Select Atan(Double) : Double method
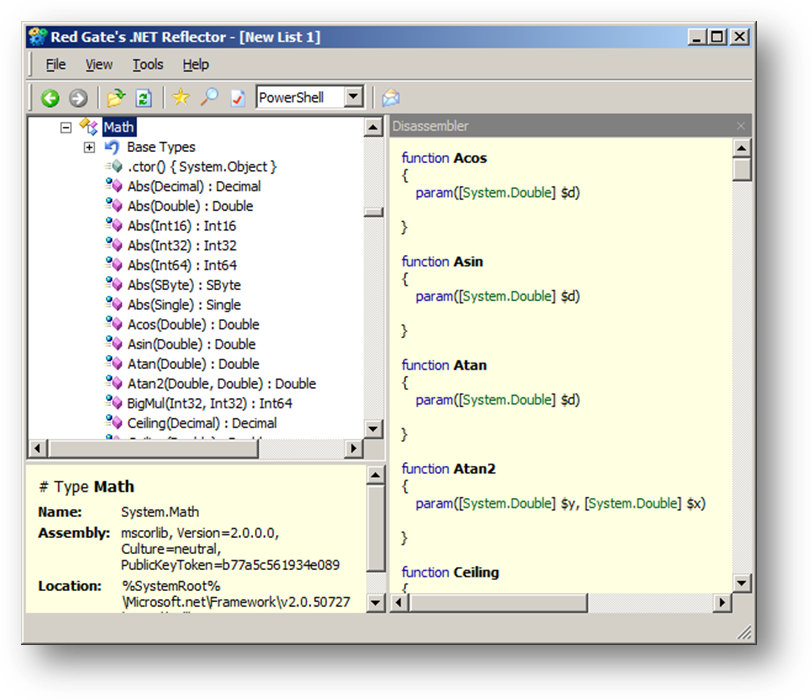The width and height of the screenshot is (812, 700). click(193, 363)
